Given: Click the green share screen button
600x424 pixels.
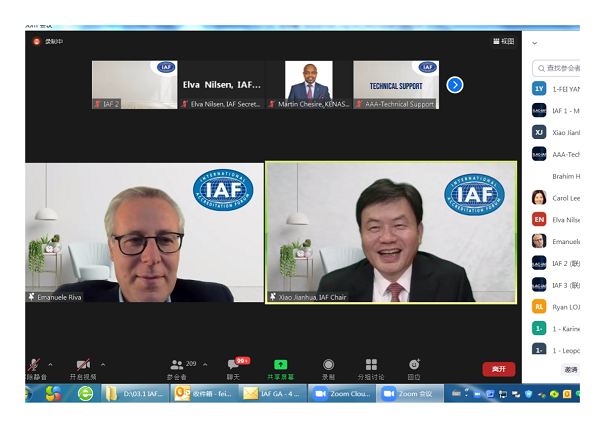Looking at the screenshot, I should click(x=281, y=366).
